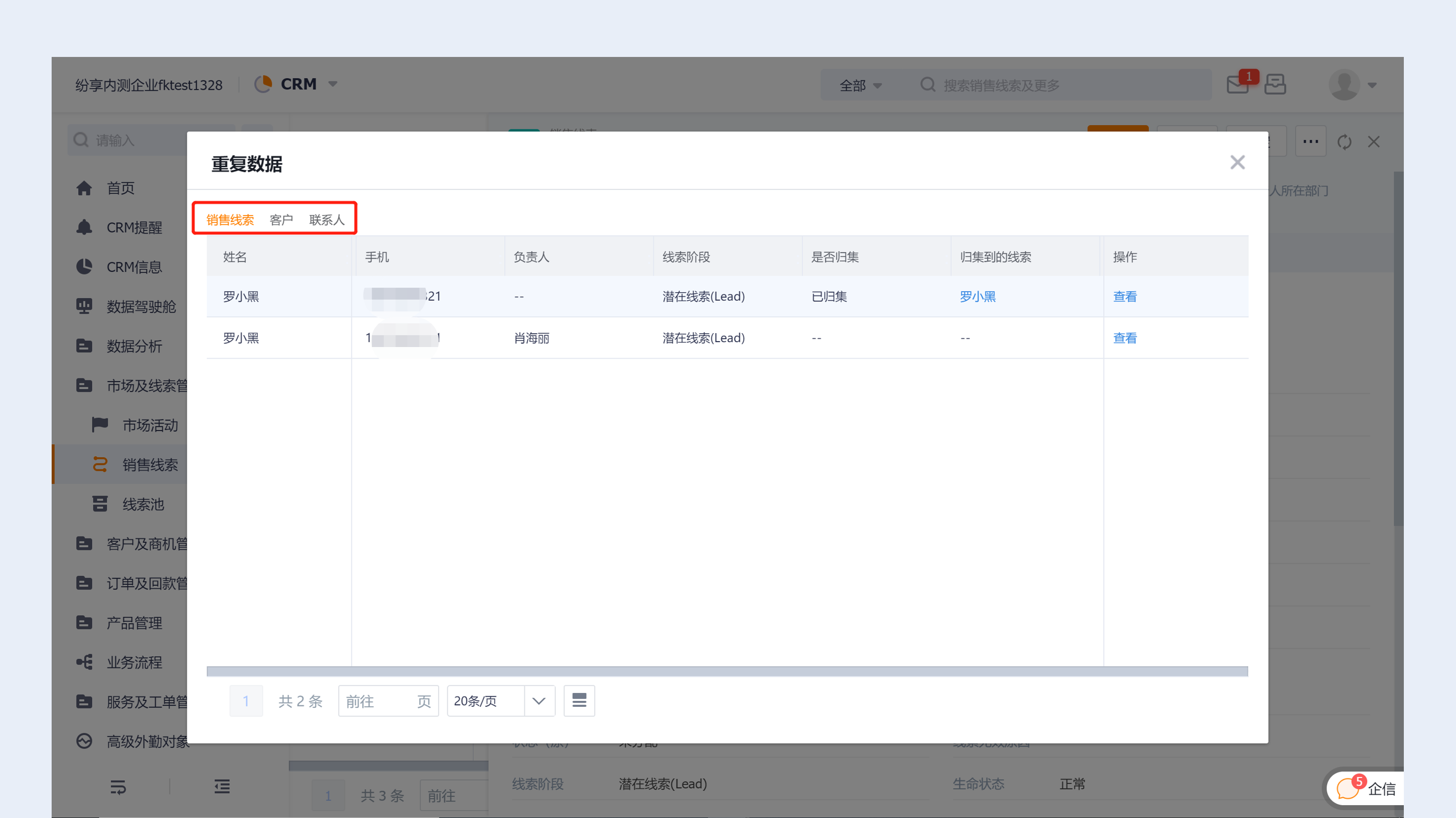This screenshot has width=1456, height=818.
Task: Click the detail panel vertical scrollbar
Action: (x=1399, y=349)
